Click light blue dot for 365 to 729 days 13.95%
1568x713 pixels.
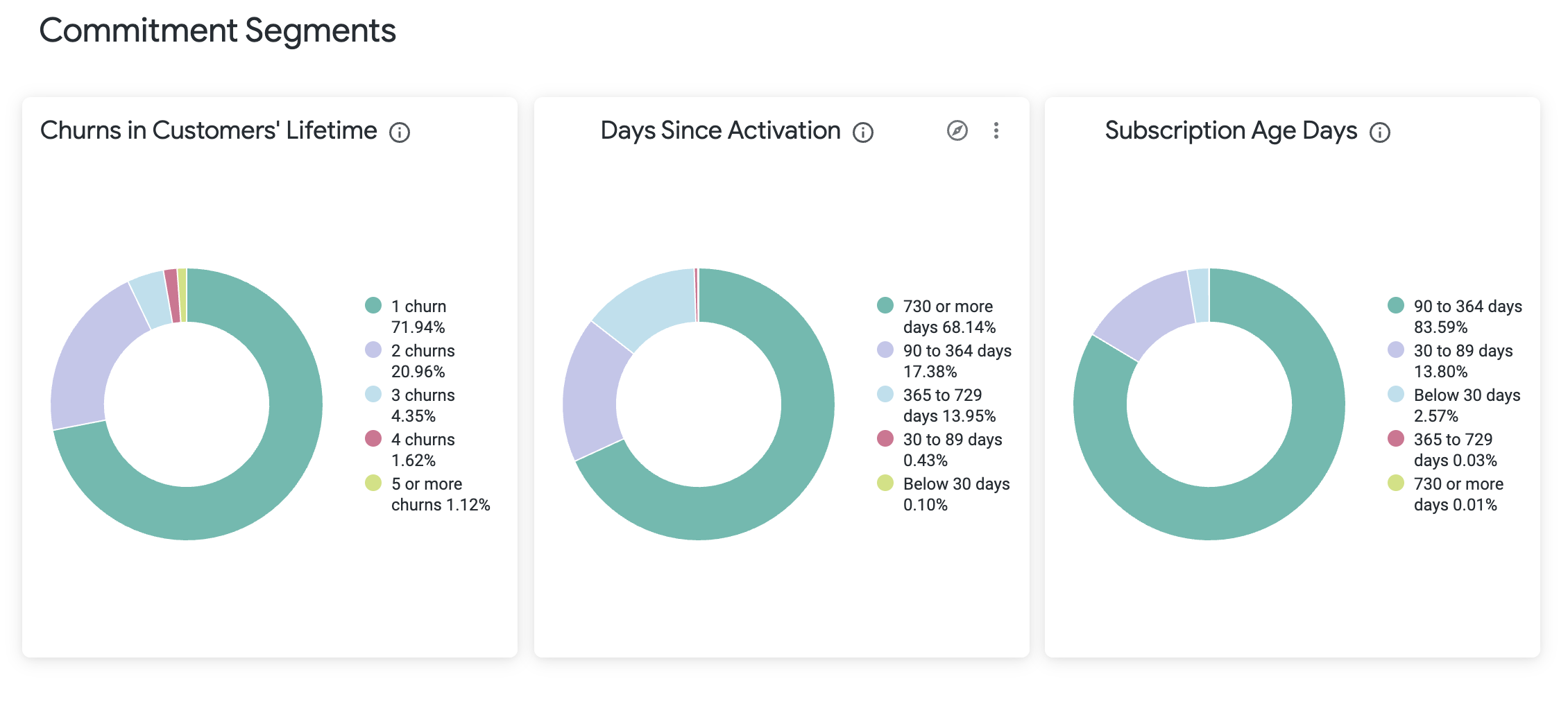(x=885, y=394)
